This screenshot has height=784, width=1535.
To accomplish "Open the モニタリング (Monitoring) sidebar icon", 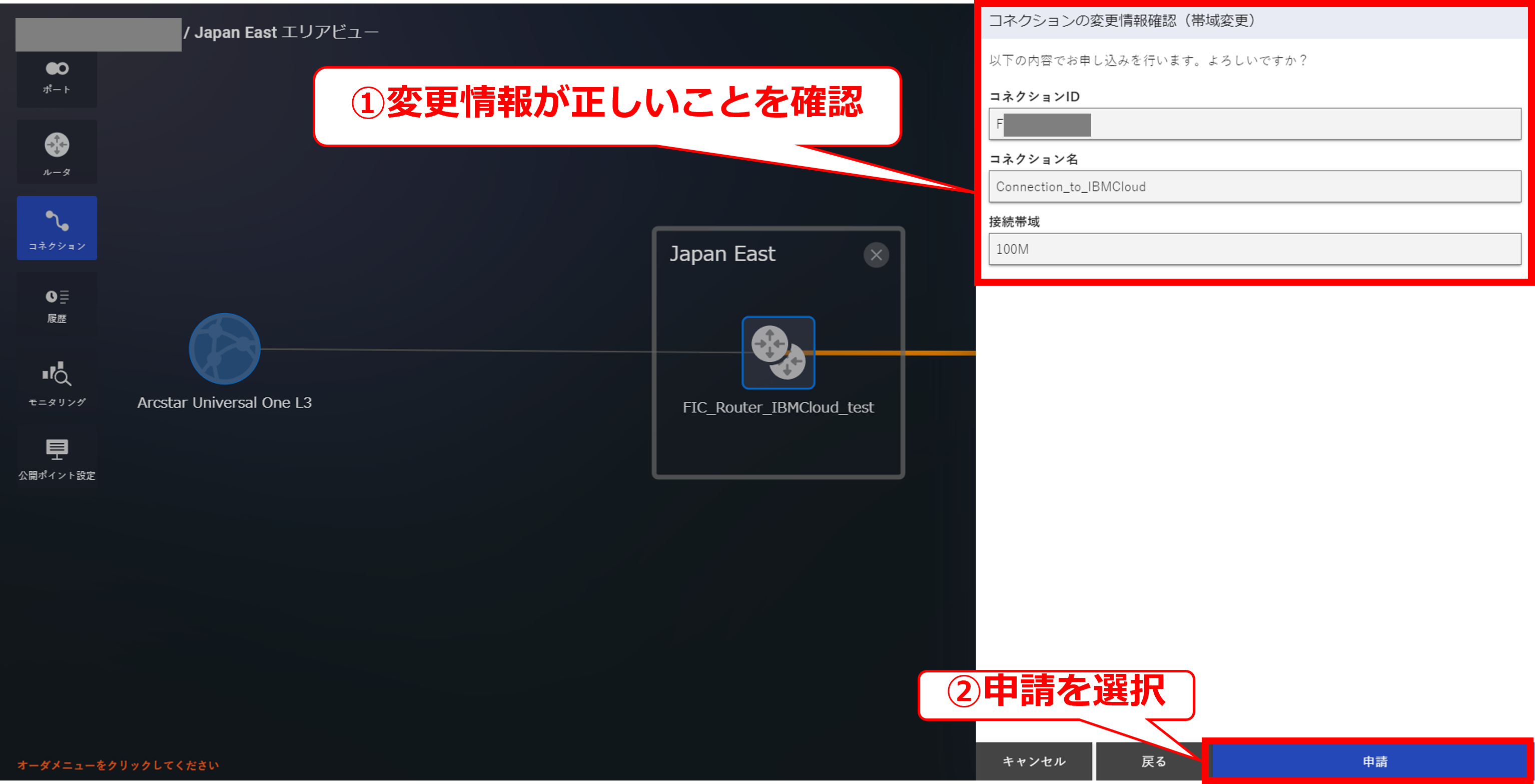I will click(57, 382).
